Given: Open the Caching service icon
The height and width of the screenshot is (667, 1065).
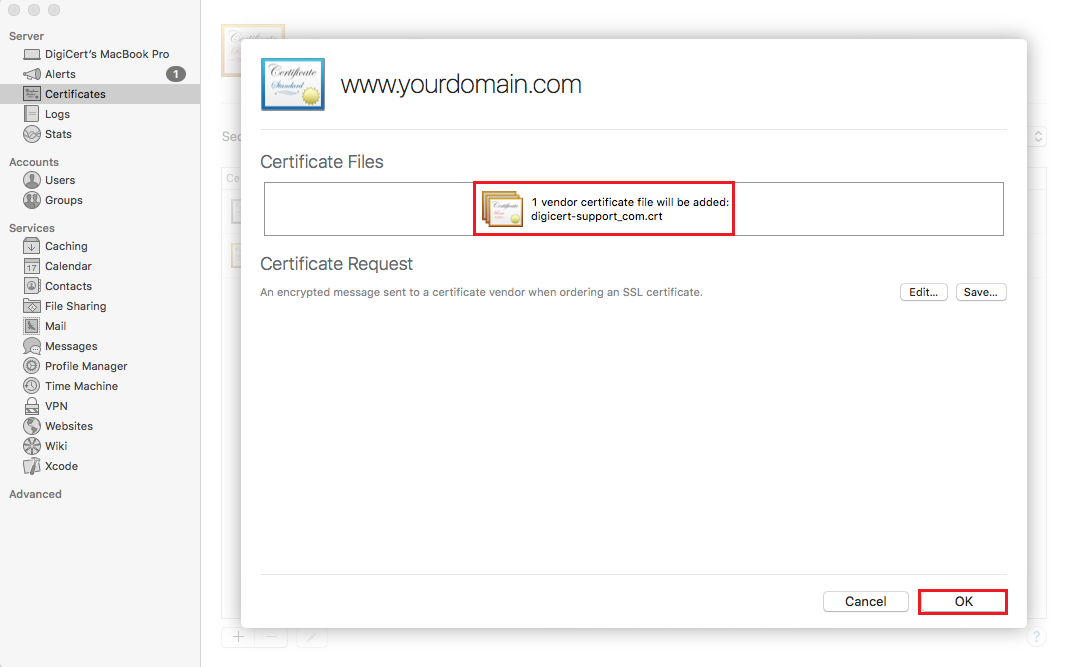Looking at the screenshot, I should pyautogui.click(x=32, y=246).
